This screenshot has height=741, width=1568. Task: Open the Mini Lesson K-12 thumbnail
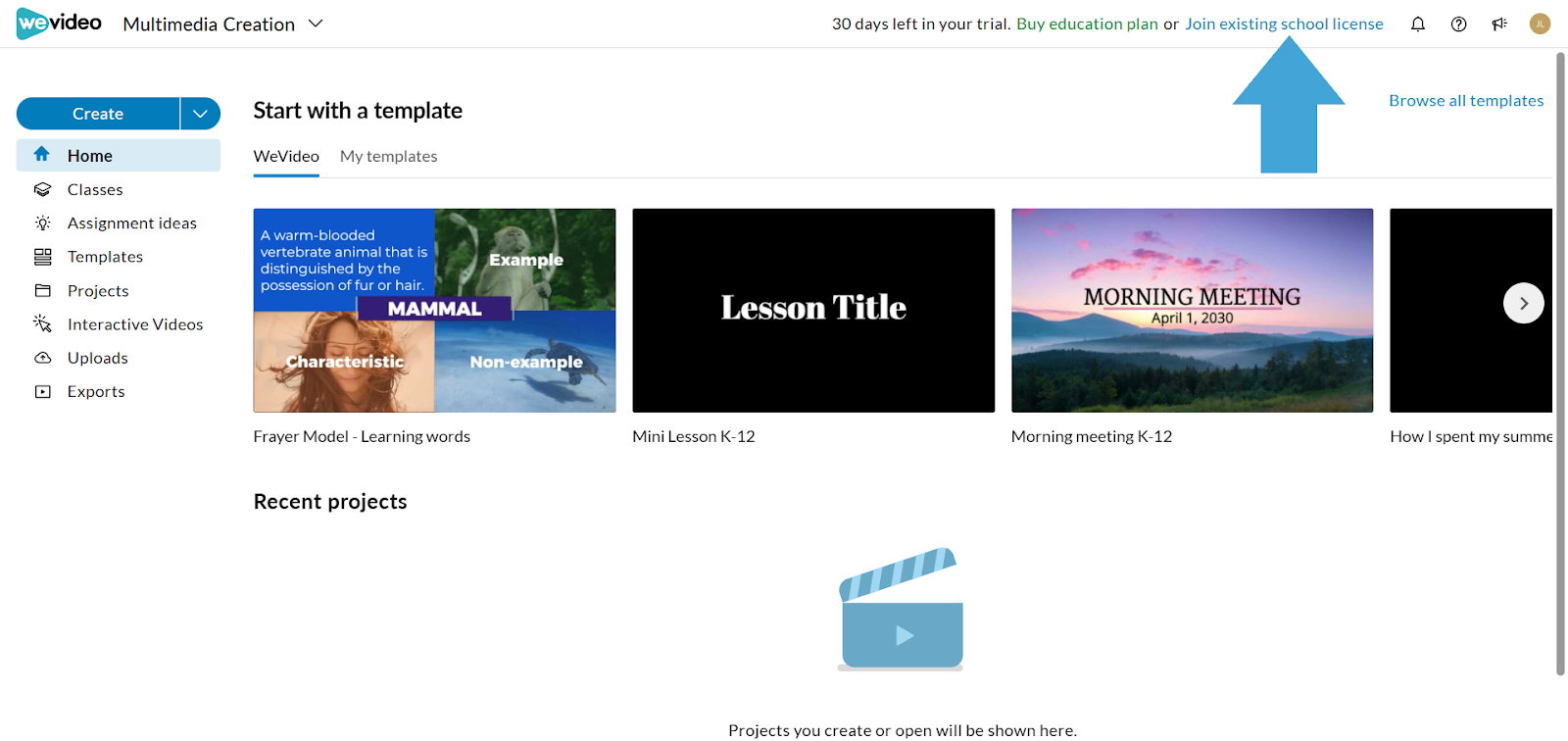pos(813,310)
